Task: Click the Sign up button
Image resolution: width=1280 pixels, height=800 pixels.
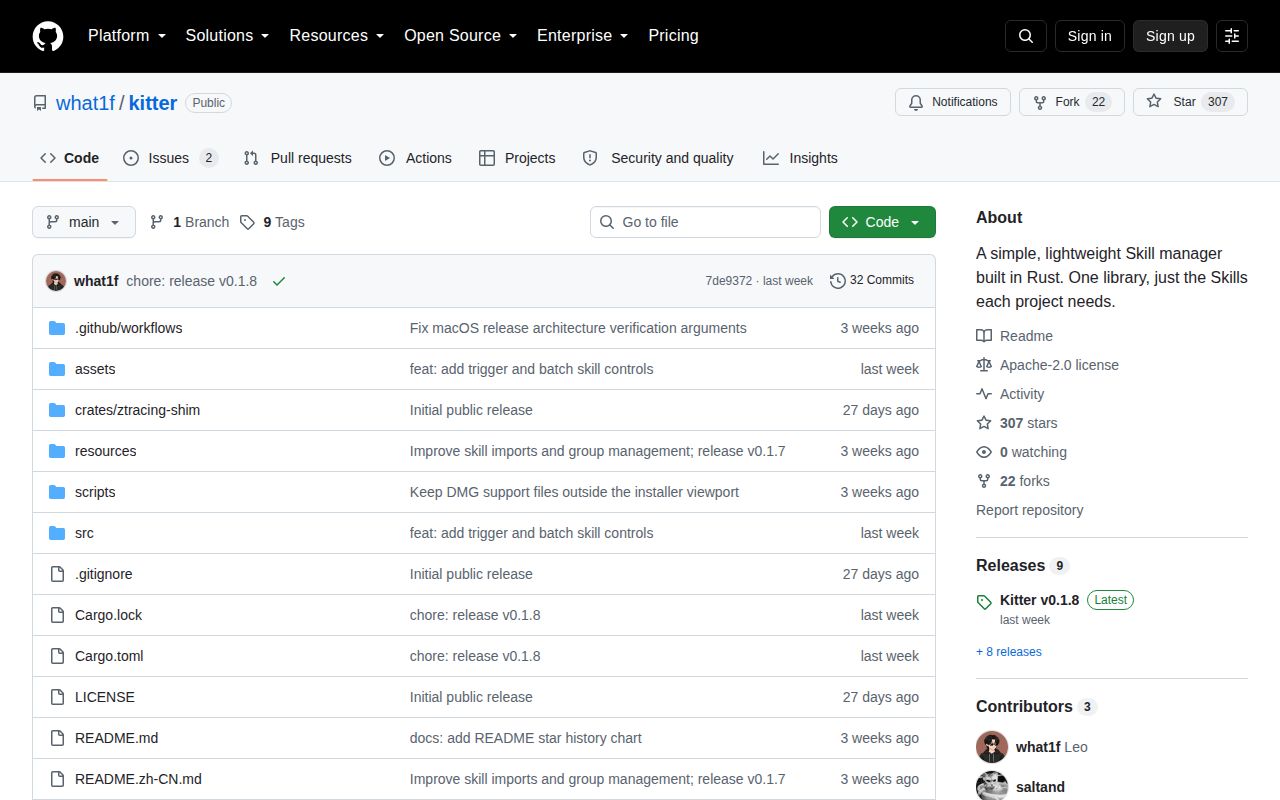Action: coord(1170,36)
